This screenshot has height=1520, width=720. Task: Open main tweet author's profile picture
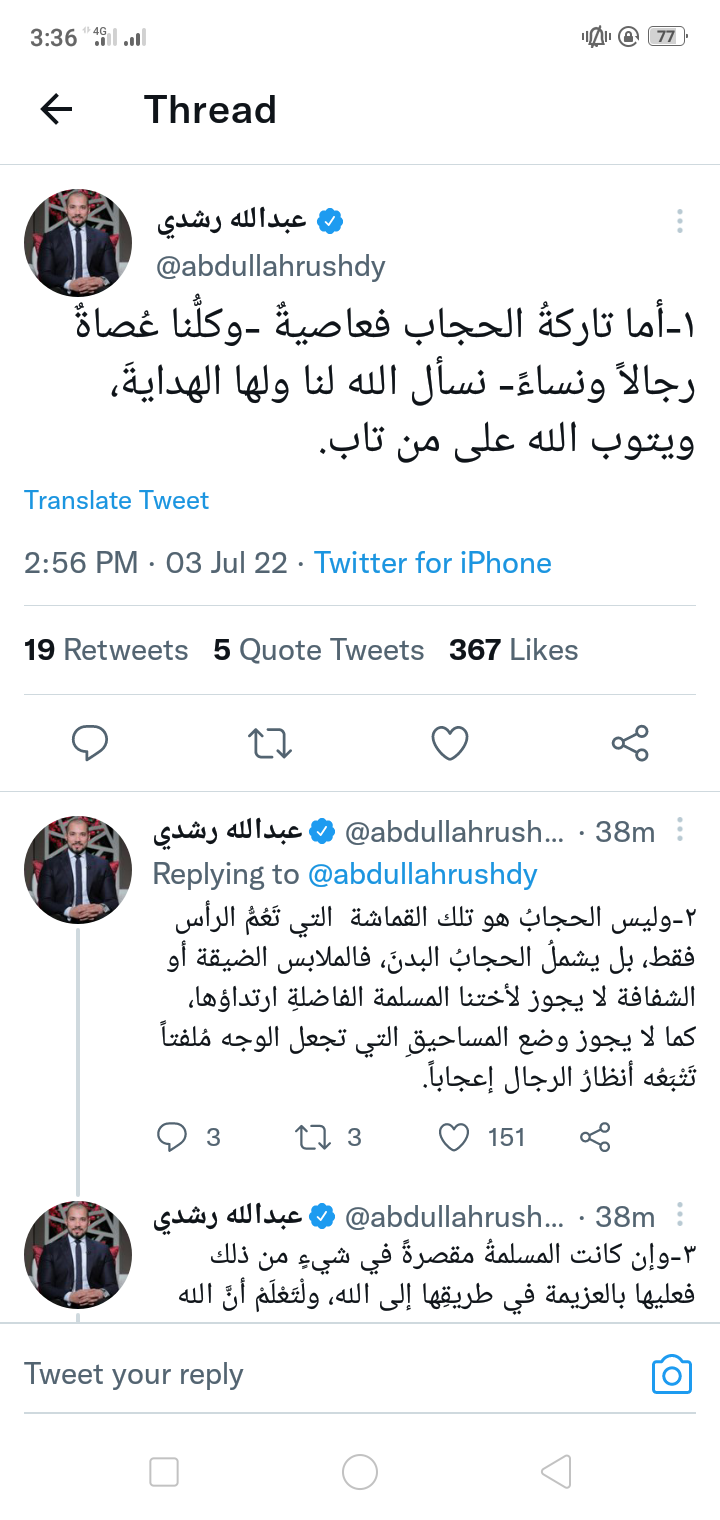[78, 243]
